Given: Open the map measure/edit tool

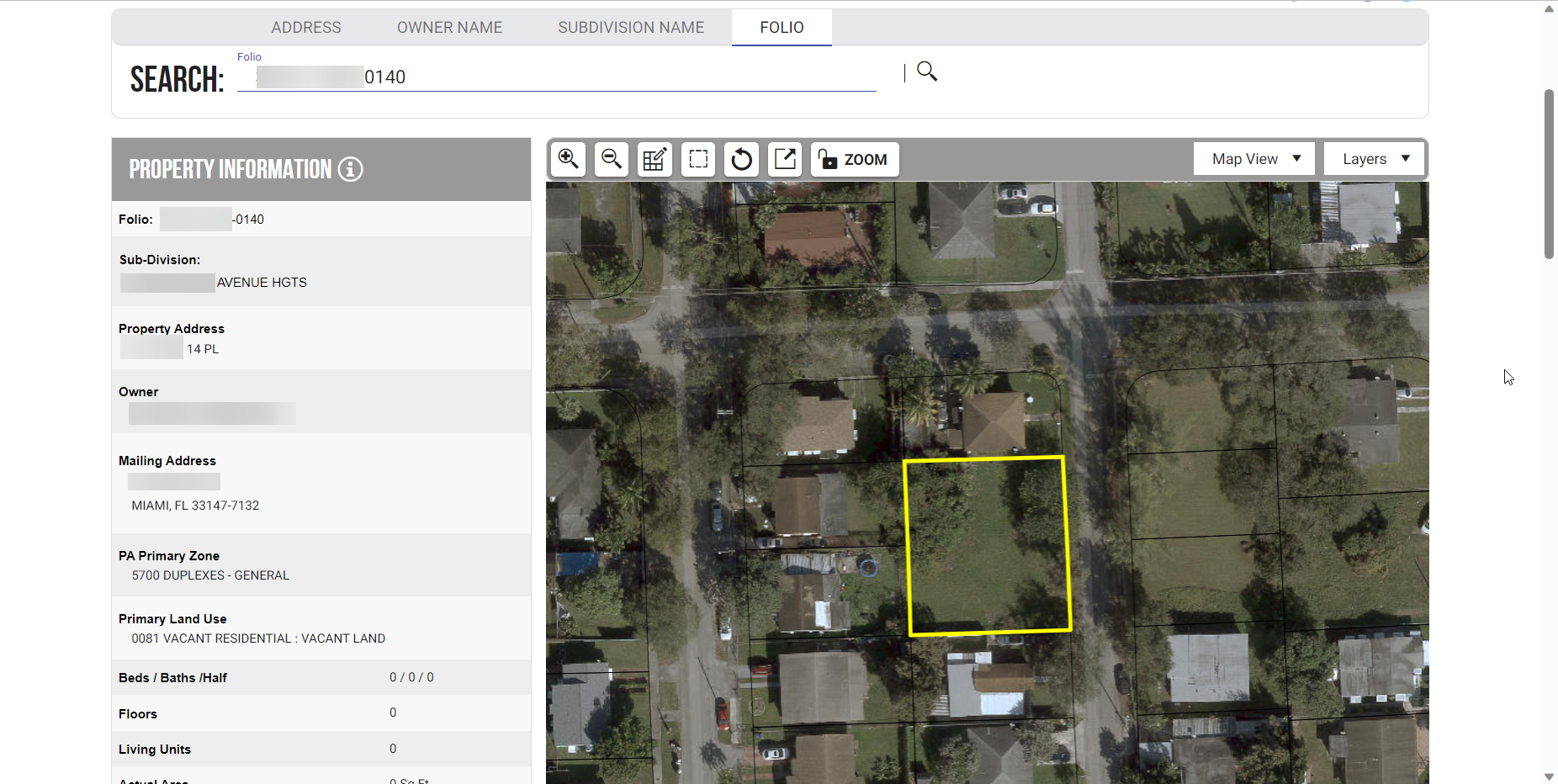Looking at the screenshot, I should pos(654,159).
